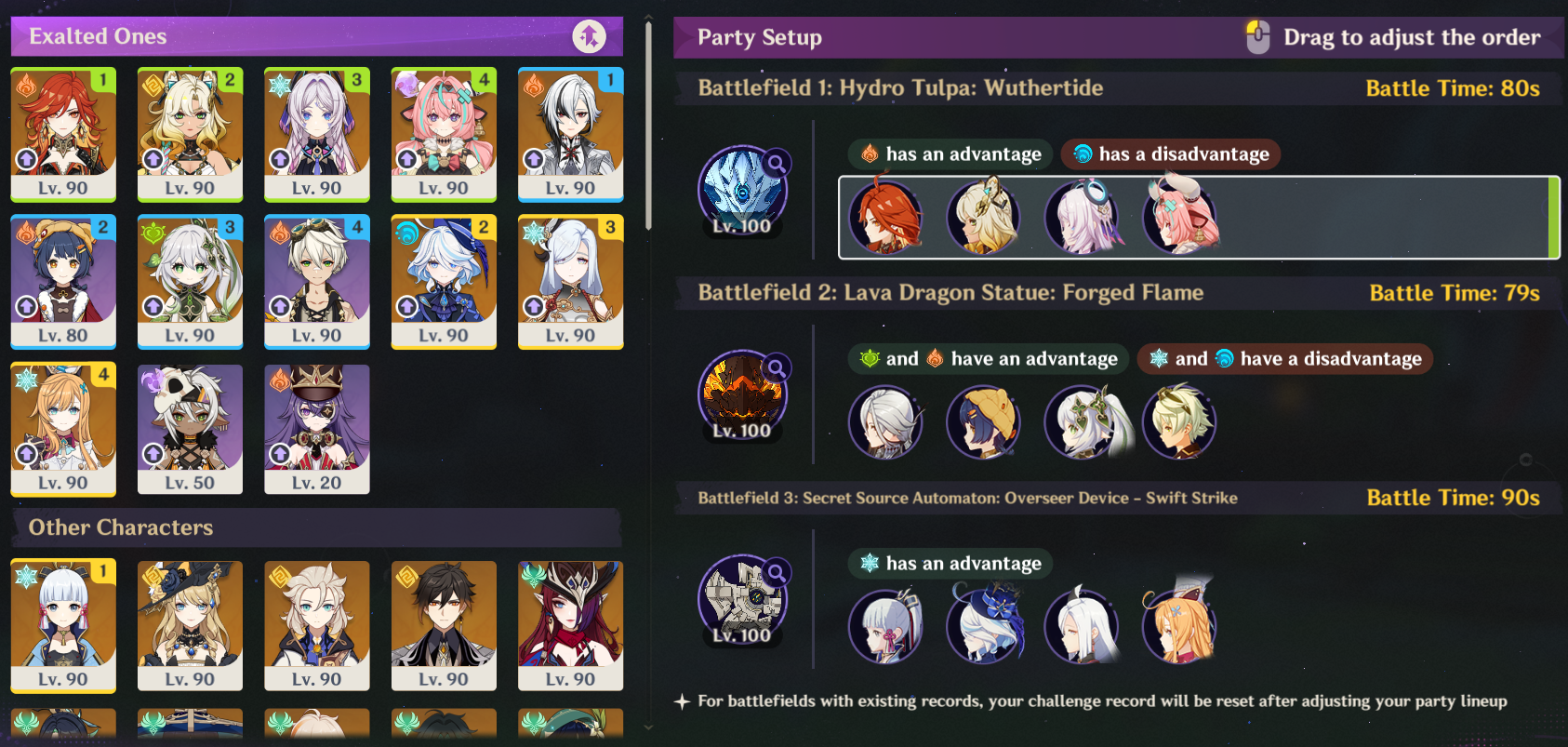Screen dimensions: 1568x747
Task: Choose Lv. 20 crowned Pyro character card
Action: [317, 429]
